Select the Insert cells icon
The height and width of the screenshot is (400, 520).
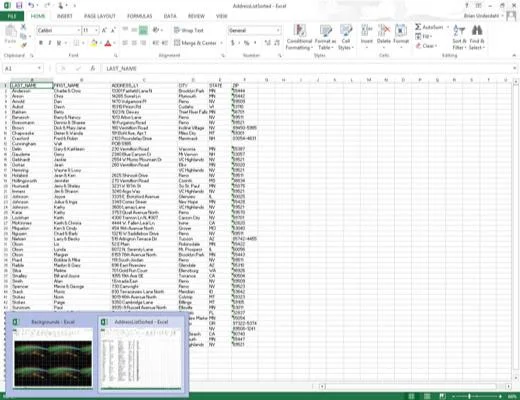point(367,35)
